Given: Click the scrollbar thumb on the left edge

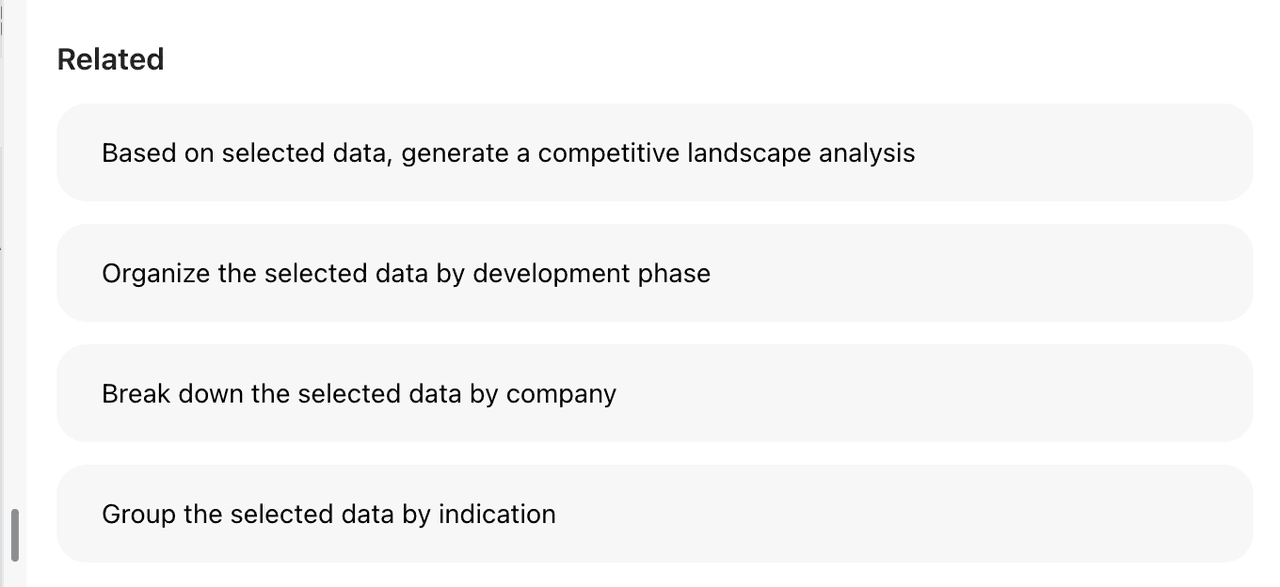Looking at the screenshot, I should pos(12,531).
